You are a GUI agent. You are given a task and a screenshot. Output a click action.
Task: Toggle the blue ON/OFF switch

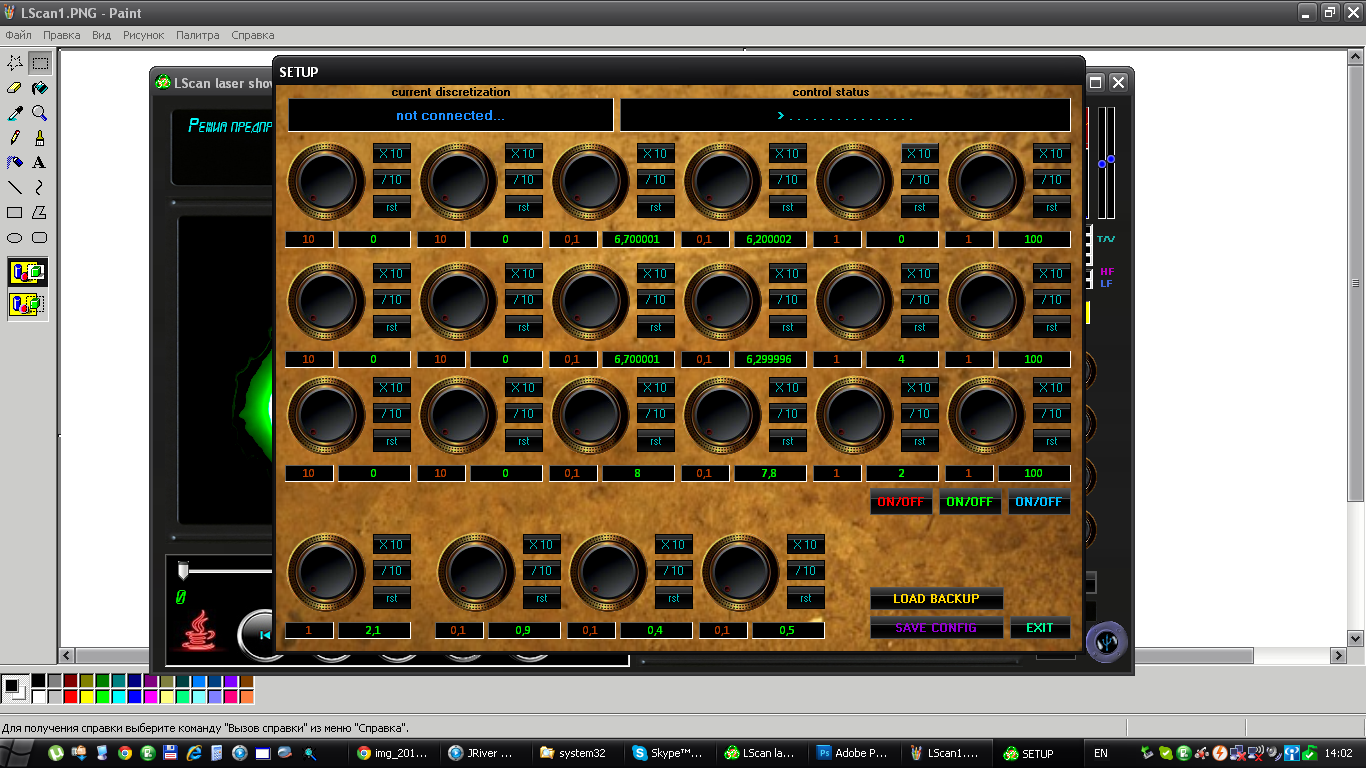(x=1039, y=502)
